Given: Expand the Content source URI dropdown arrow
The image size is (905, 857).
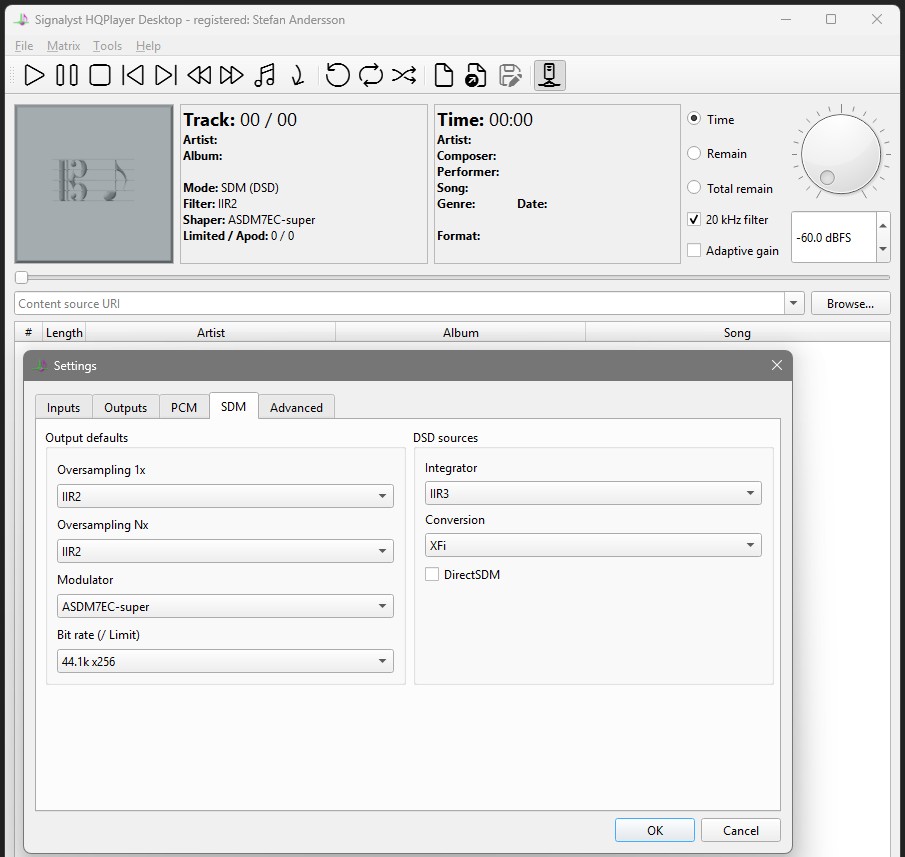Looking at the screenshot, I should click(x=794, y=304).
